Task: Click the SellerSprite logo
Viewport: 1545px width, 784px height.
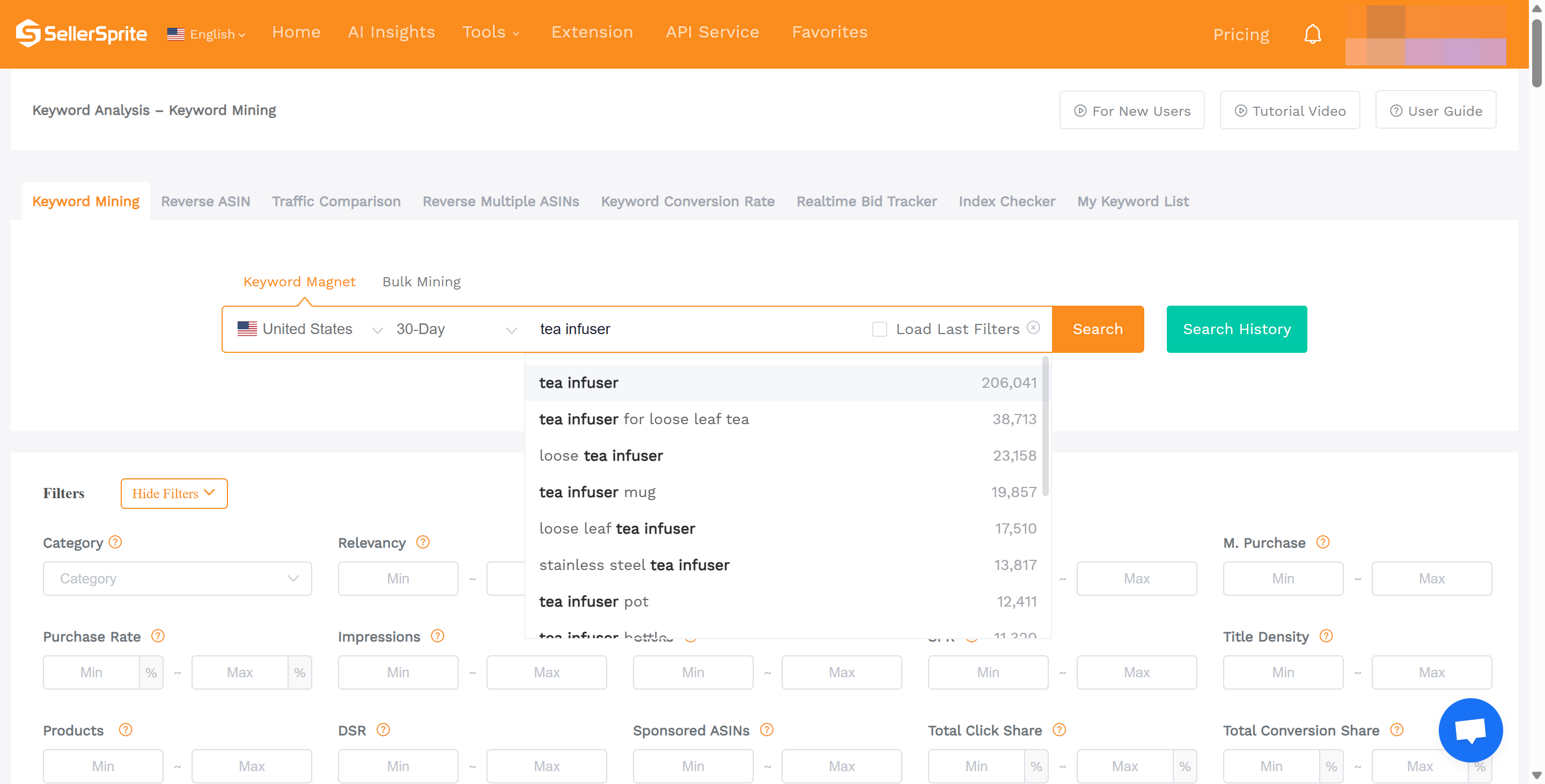Action: click(x=81, y=33)
